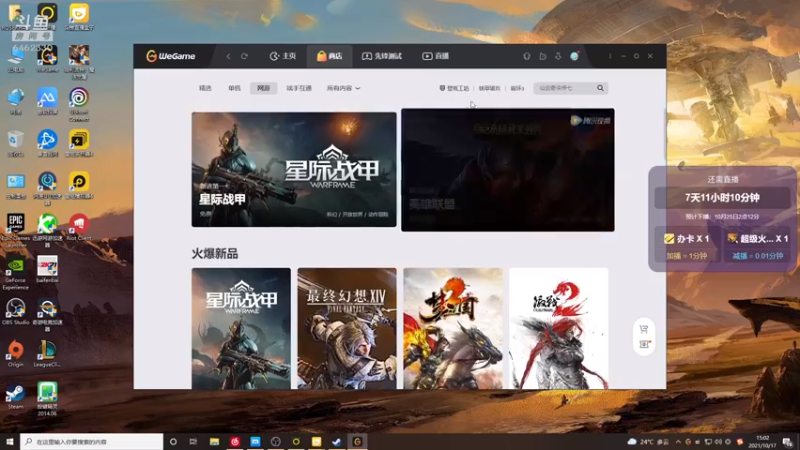Show hidden system tray icons
The height and width of the screenshot is (450, 800).
[678, 441]
